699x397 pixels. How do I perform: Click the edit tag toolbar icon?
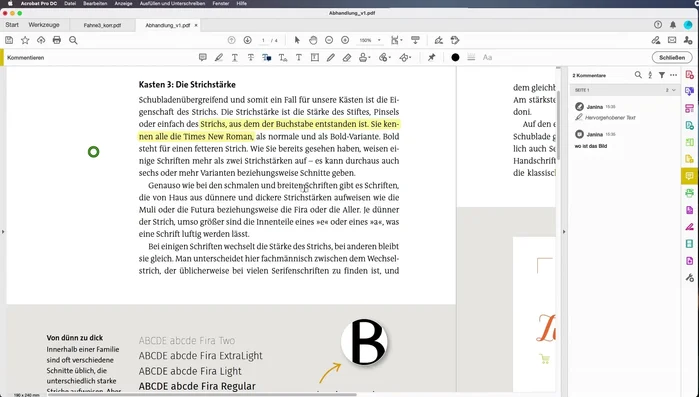(455, 40)
